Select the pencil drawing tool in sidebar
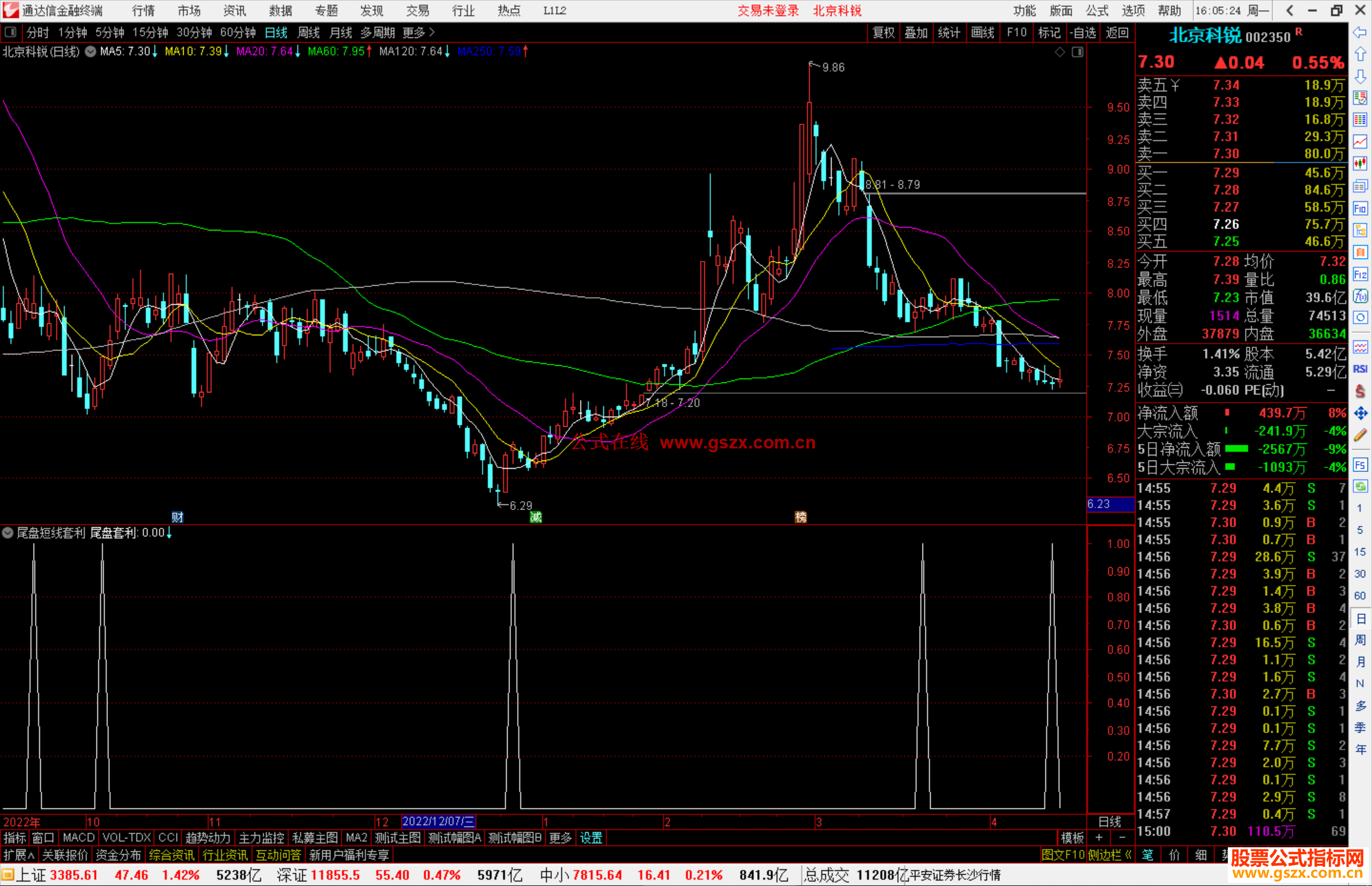This screenshot has height=886, width=1372. point(1360,435)
